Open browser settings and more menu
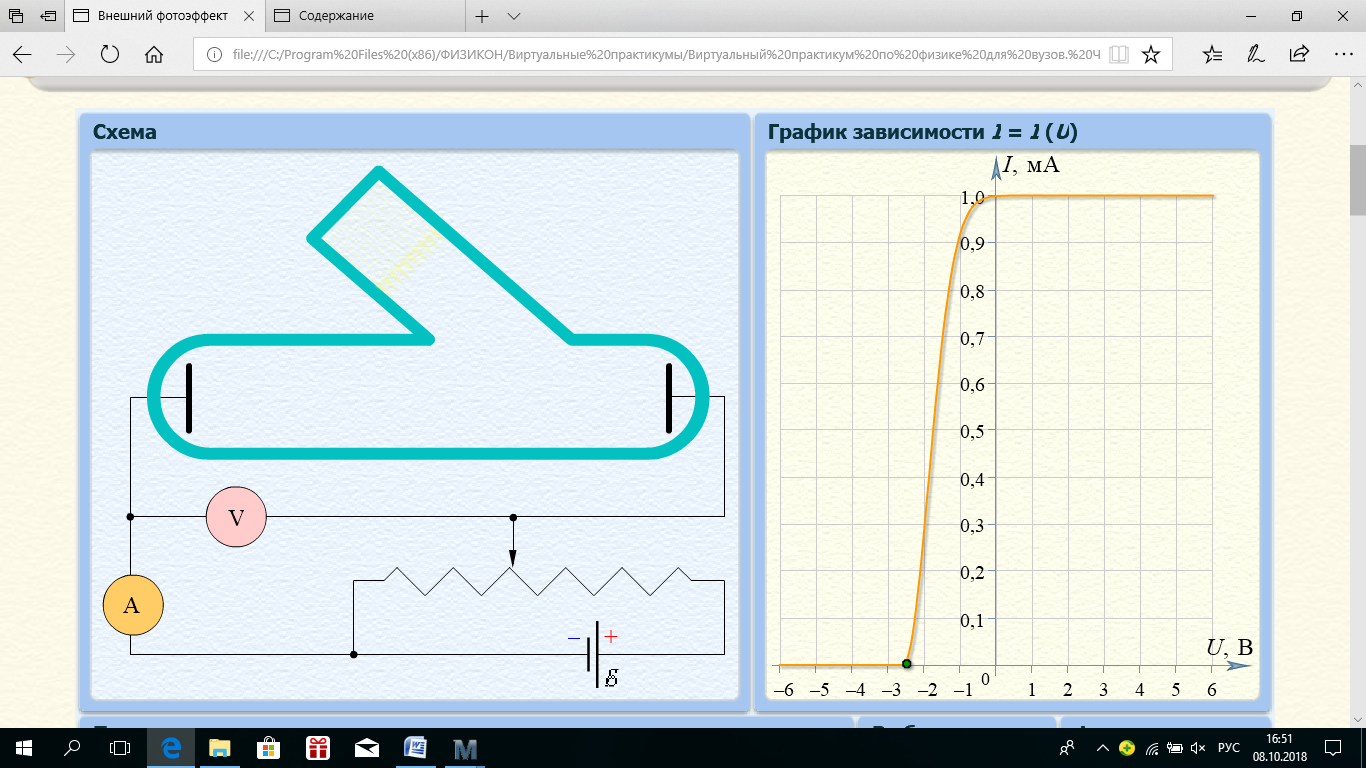The width and height of the screenshot is (1366, 768). (1342, 54)
